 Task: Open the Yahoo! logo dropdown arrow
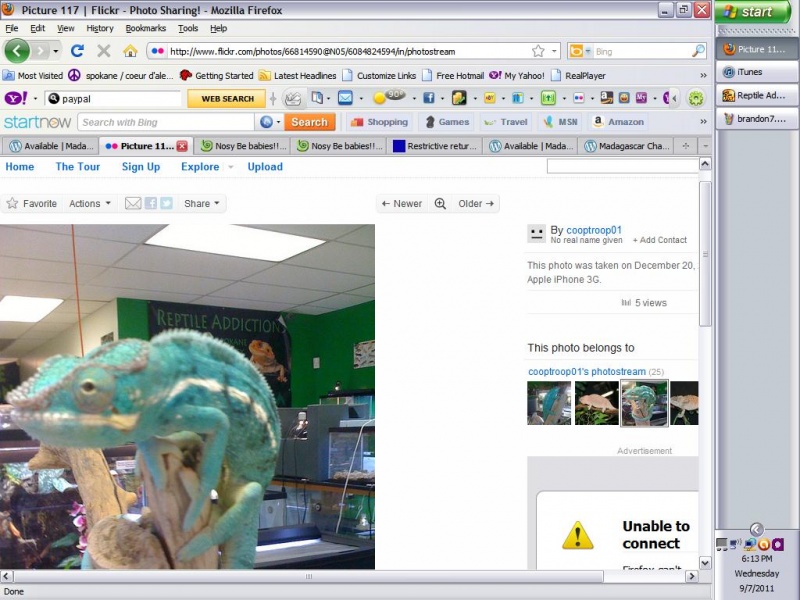coord(35,98)
